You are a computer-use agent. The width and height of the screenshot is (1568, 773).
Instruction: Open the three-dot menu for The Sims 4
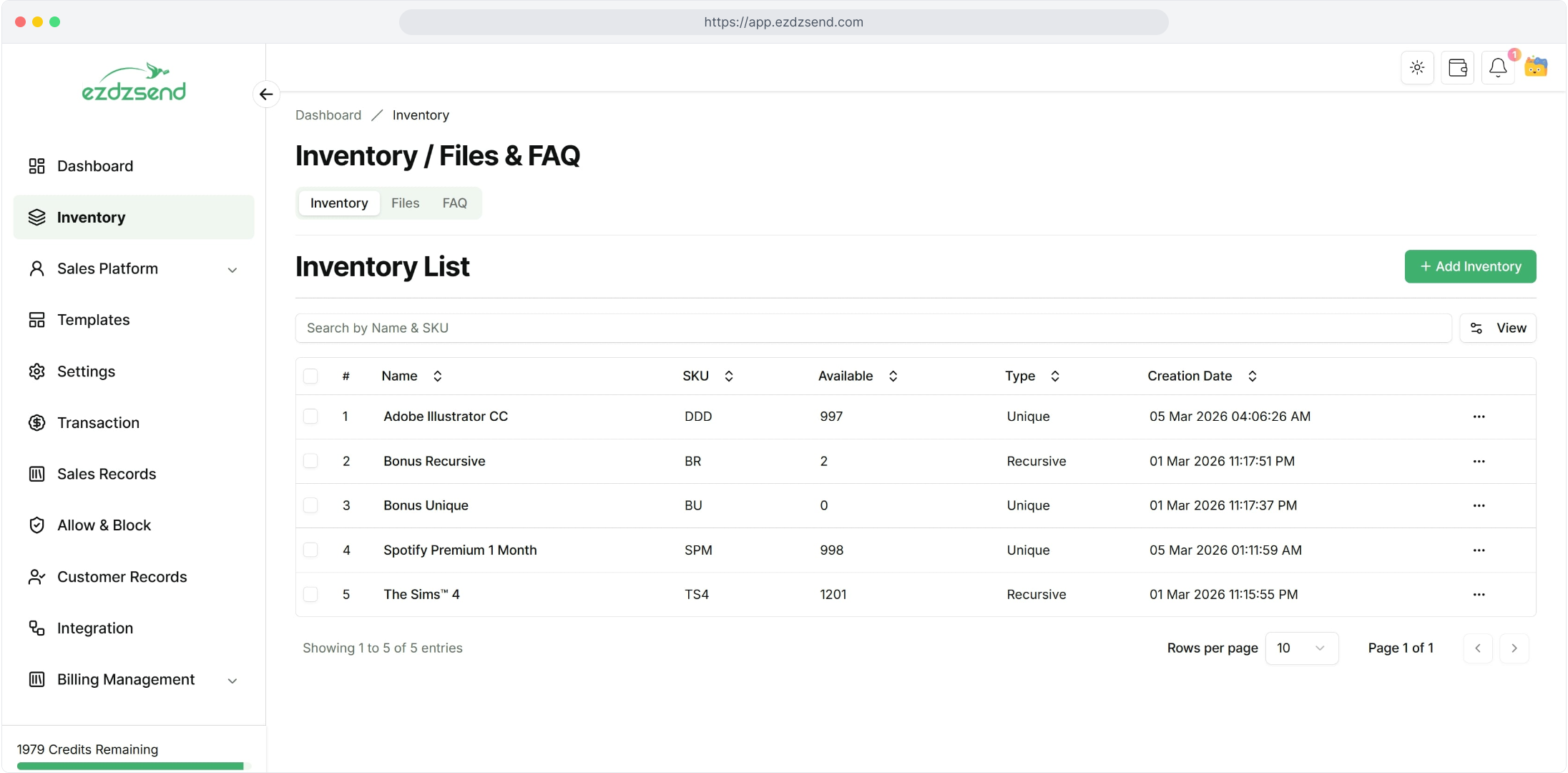click(1479, 595)
